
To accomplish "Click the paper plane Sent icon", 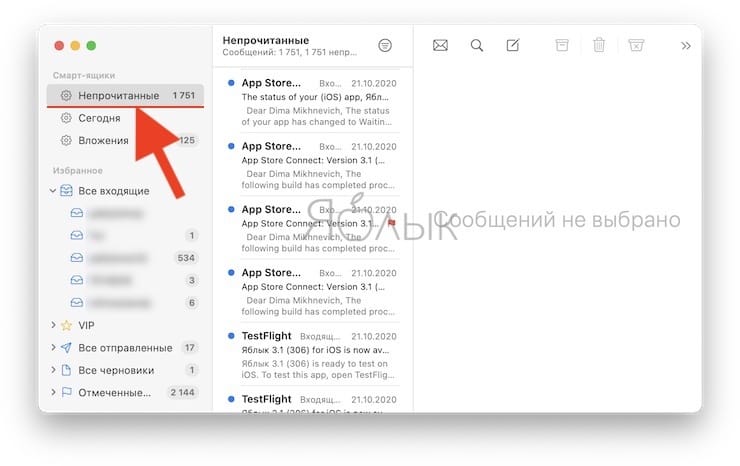I will pos(67,347).
